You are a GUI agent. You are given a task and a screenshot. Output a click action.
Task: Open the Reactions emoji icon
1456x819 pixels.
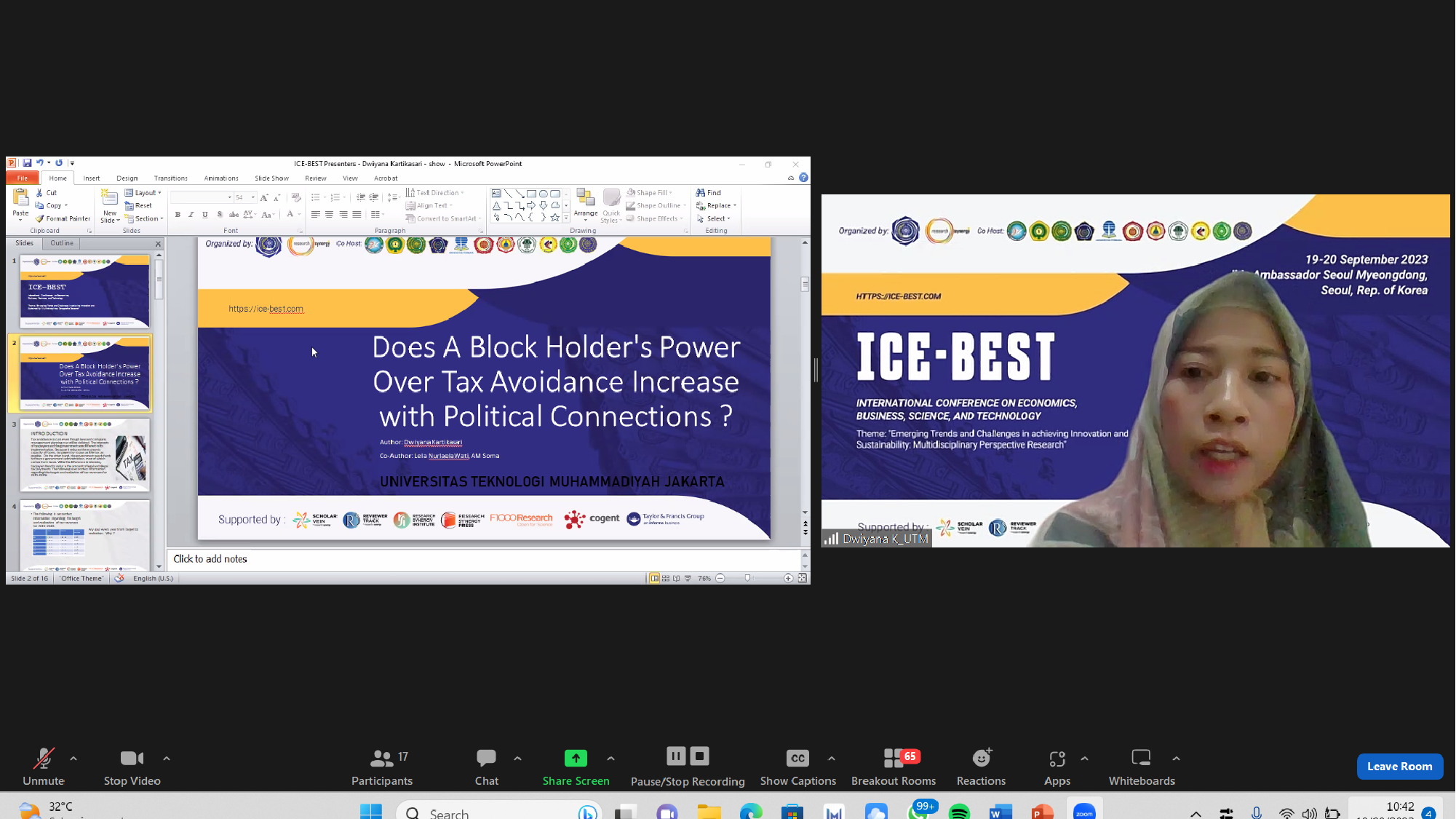981,758
